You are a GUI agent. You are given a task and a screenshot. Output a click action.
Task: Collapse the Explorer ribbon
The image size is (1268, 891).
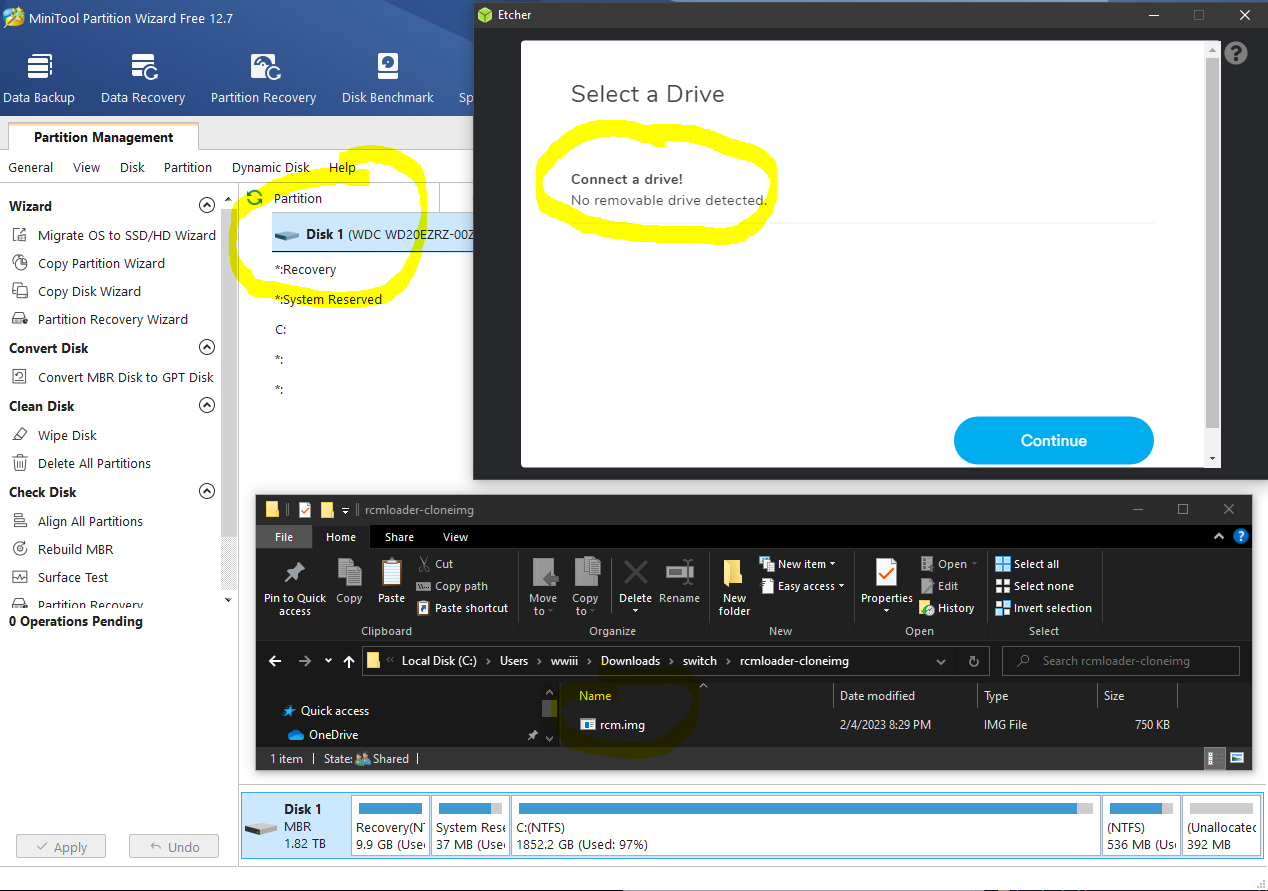[x=1219, y=537]
